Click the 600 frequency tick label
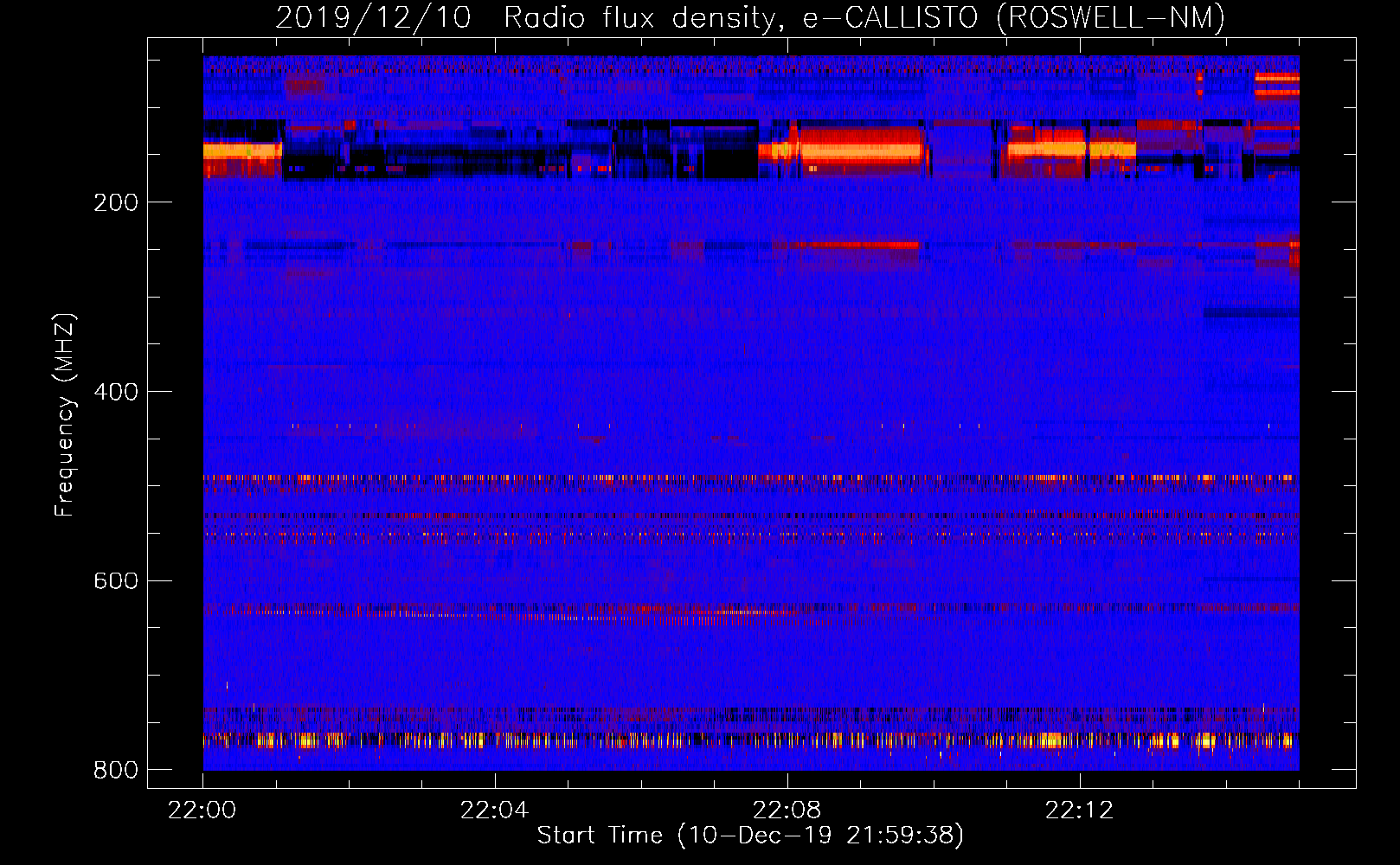 point(116,580)
